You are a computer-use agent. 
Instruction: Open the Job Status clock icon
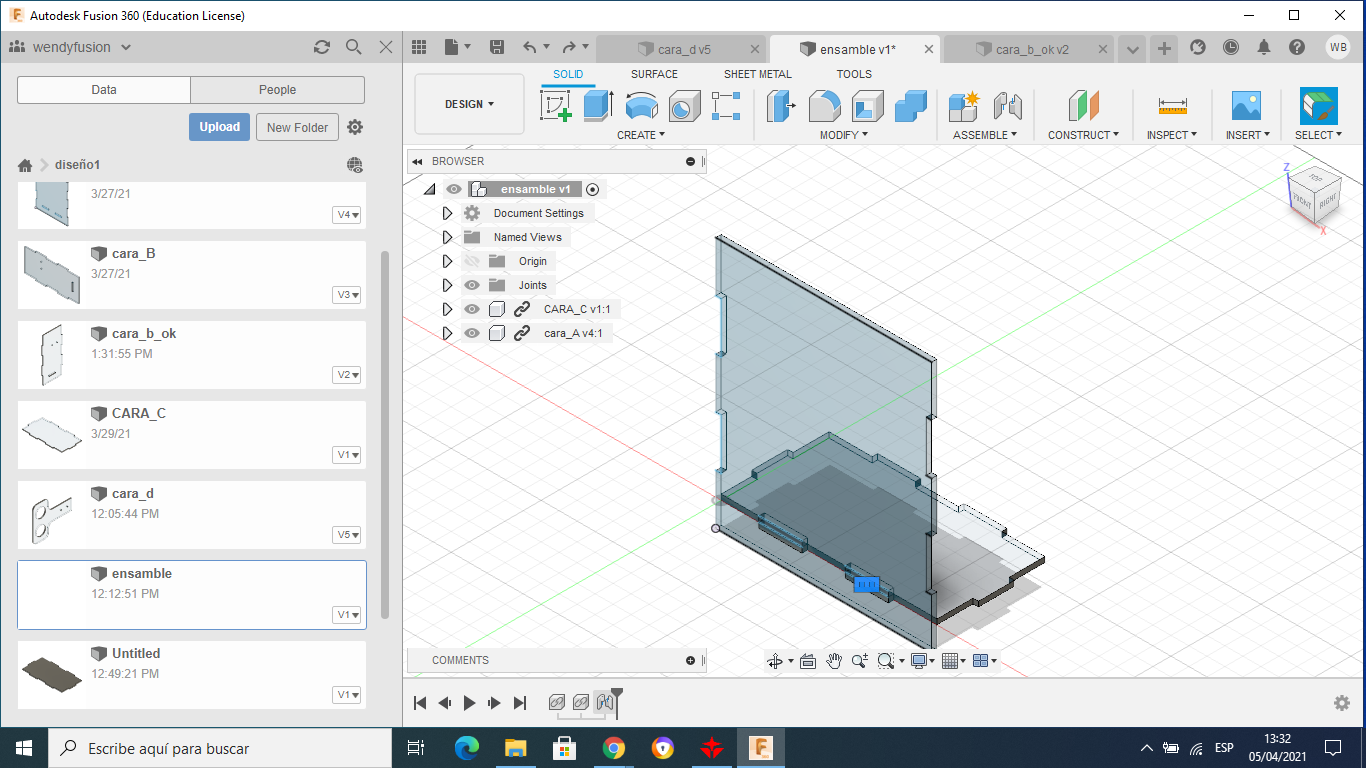click(1230, 47)
